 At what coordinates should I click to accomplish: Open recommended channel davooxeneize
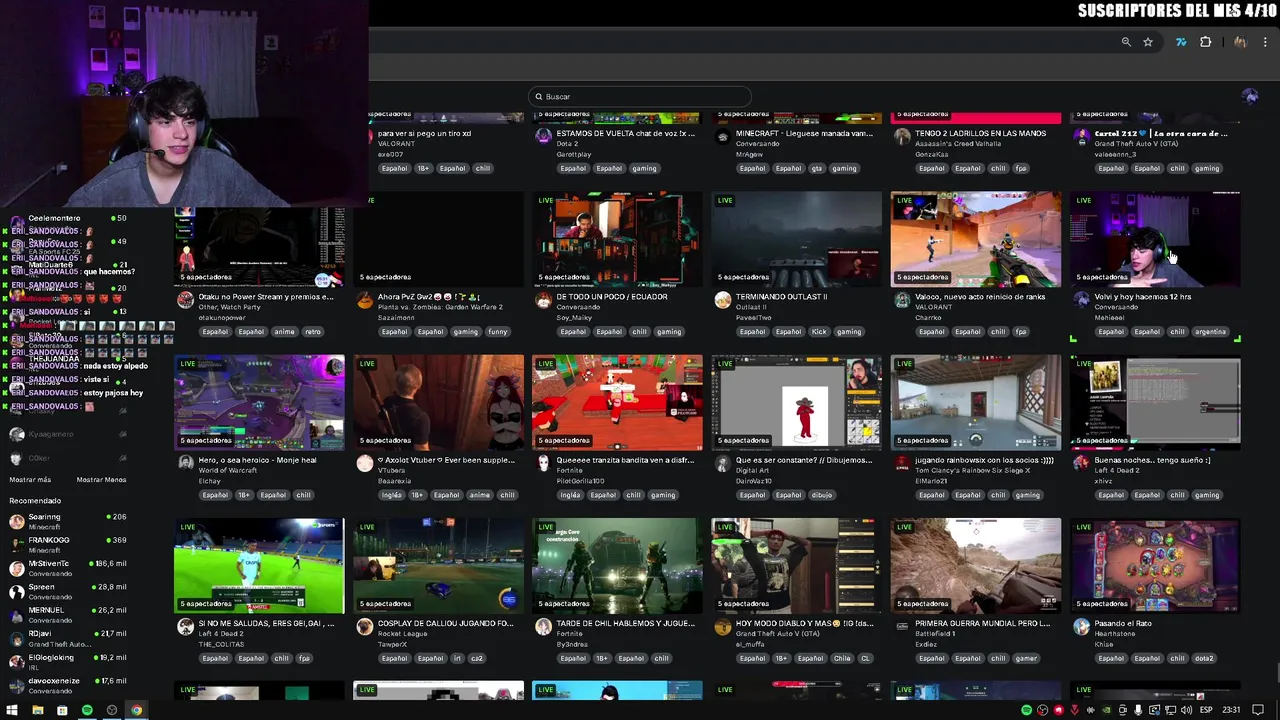67,685
